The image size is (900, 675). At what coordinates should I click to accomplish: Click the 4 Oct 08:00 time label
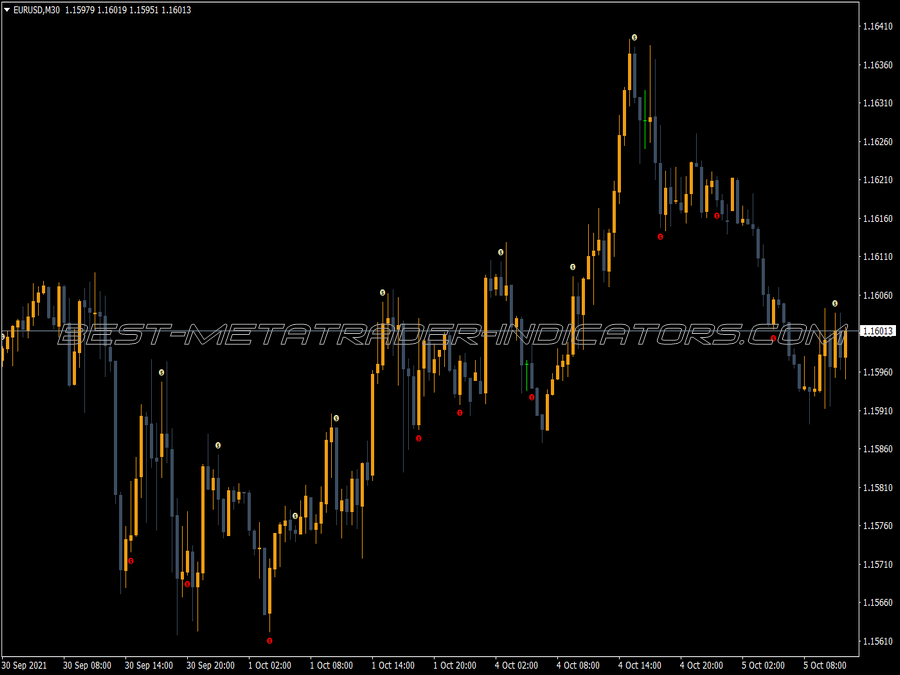pyautogui.click(x=578, y=665)
